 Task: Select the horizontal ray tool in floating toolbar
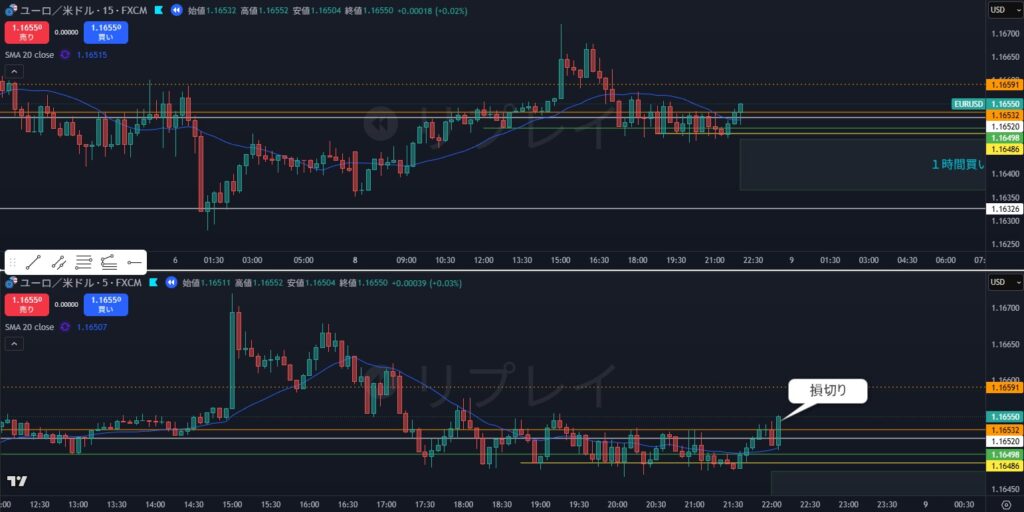click(x=134, y=263)
